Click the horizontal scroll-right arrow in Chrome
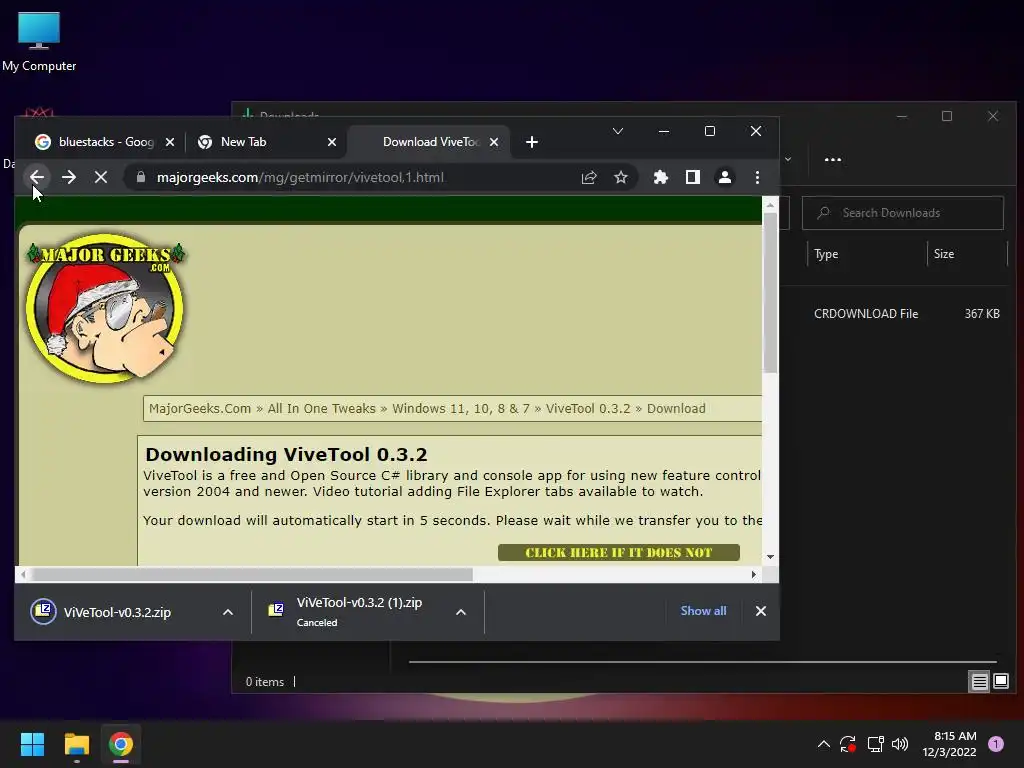The image size is (1024, 768). pyautogui.click(x=754, y=575)
